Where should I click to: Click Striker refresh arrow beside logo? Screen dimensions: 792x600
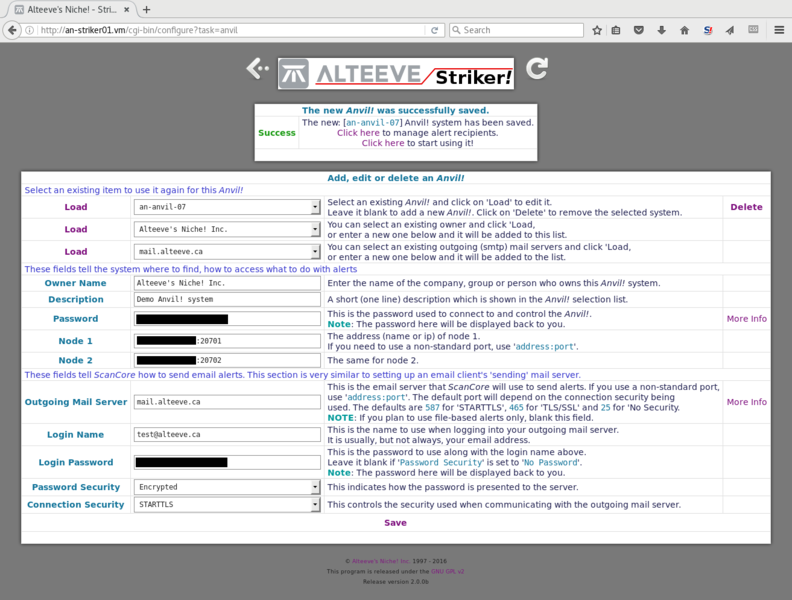(537, 69)
